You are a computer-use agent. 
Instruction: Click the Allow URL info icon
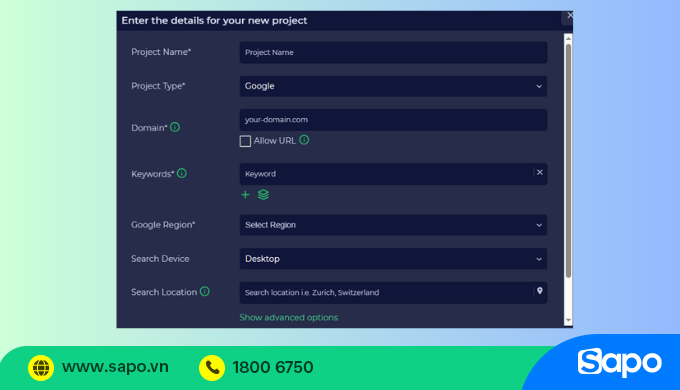(304, 140)
